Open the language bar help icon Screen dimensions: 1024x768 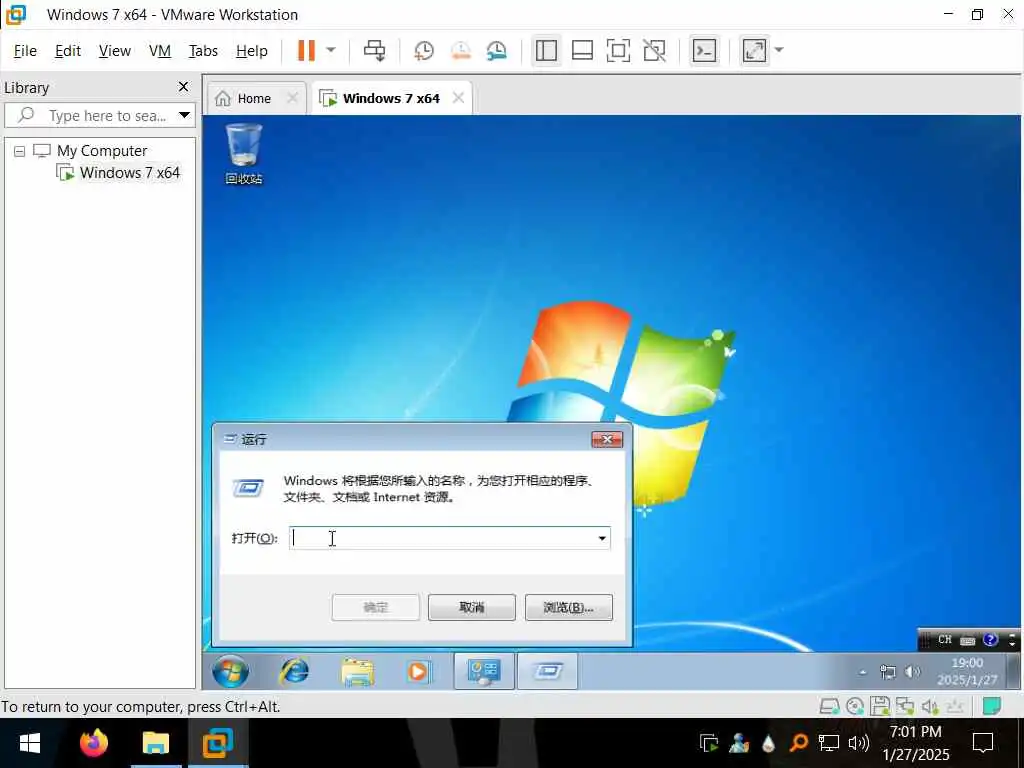[x=990, y=640]
